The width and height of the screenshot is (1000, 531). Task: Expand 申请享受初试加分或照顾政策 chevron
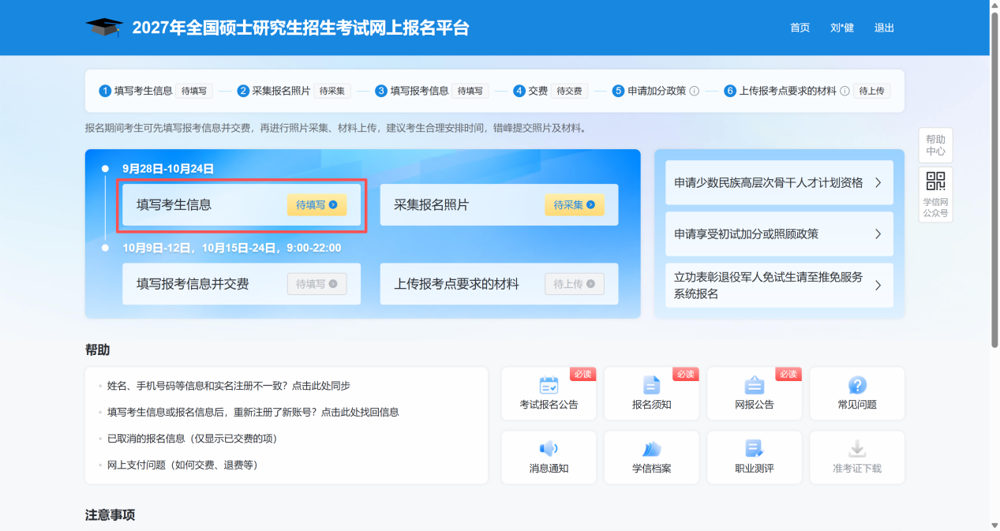point(878,234)
